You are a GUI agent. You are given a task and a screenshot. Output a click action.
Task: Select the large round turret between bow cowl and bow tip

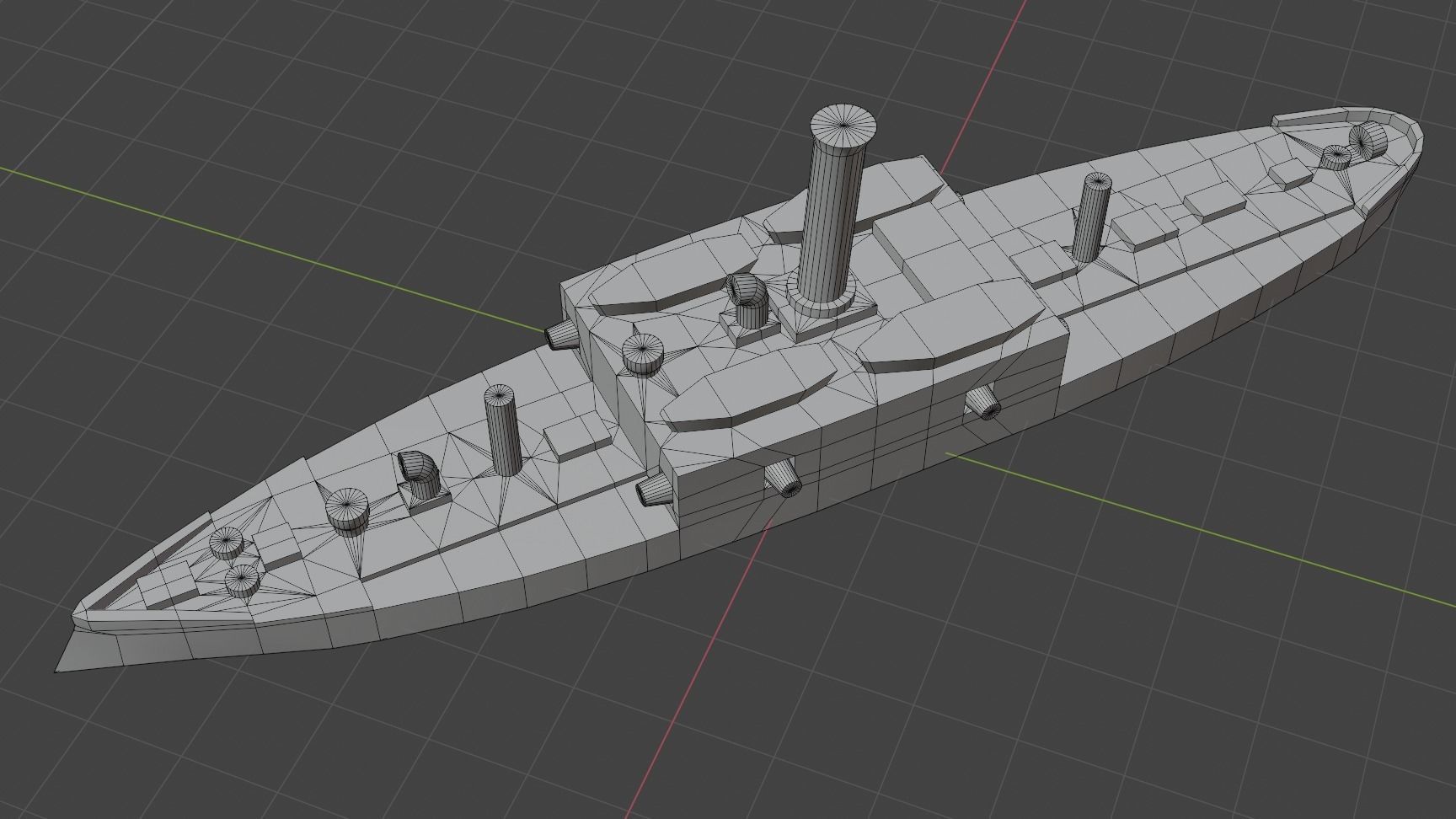349,511
